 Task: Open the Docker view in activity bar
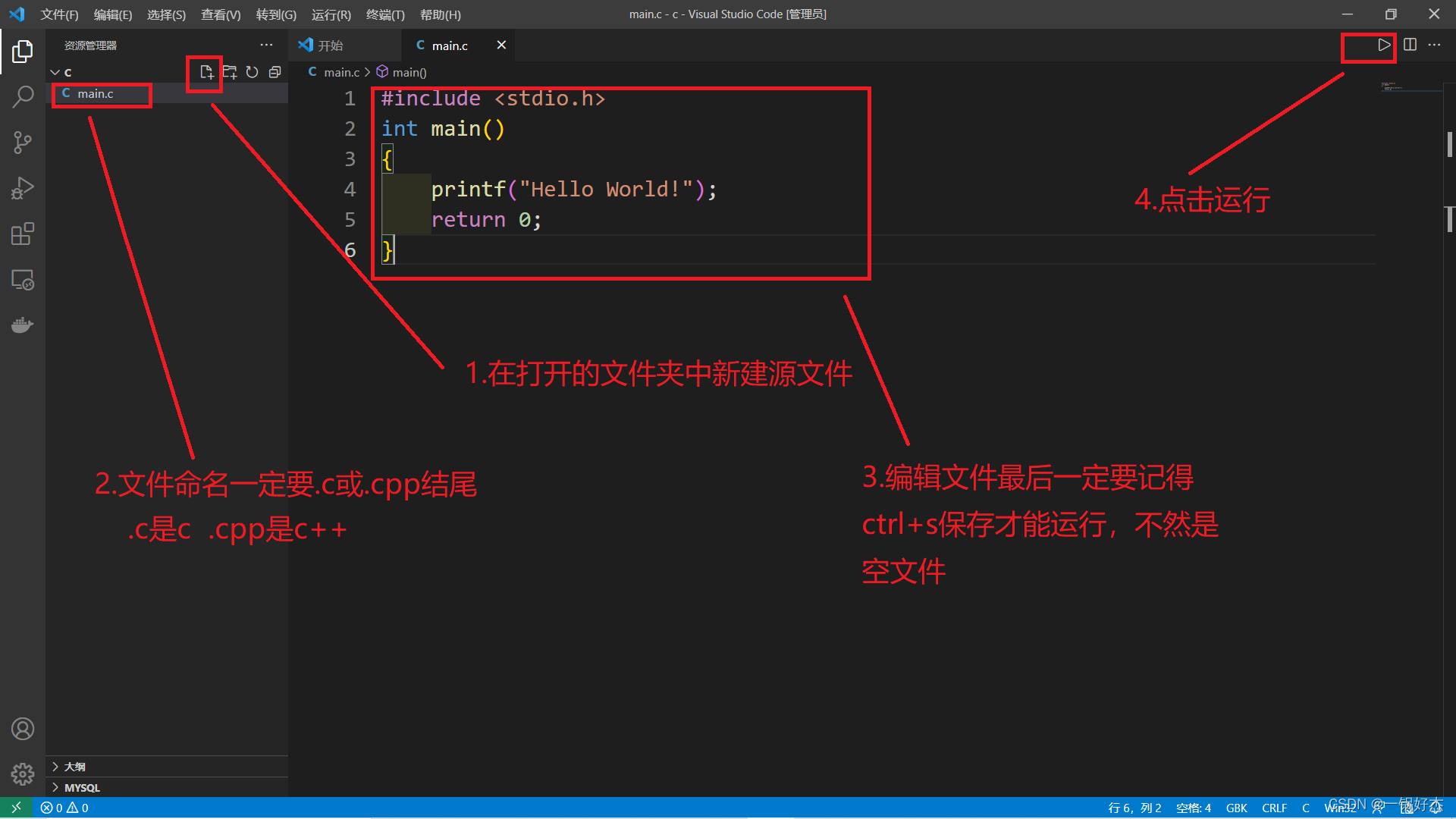click(x=23, y=325)
